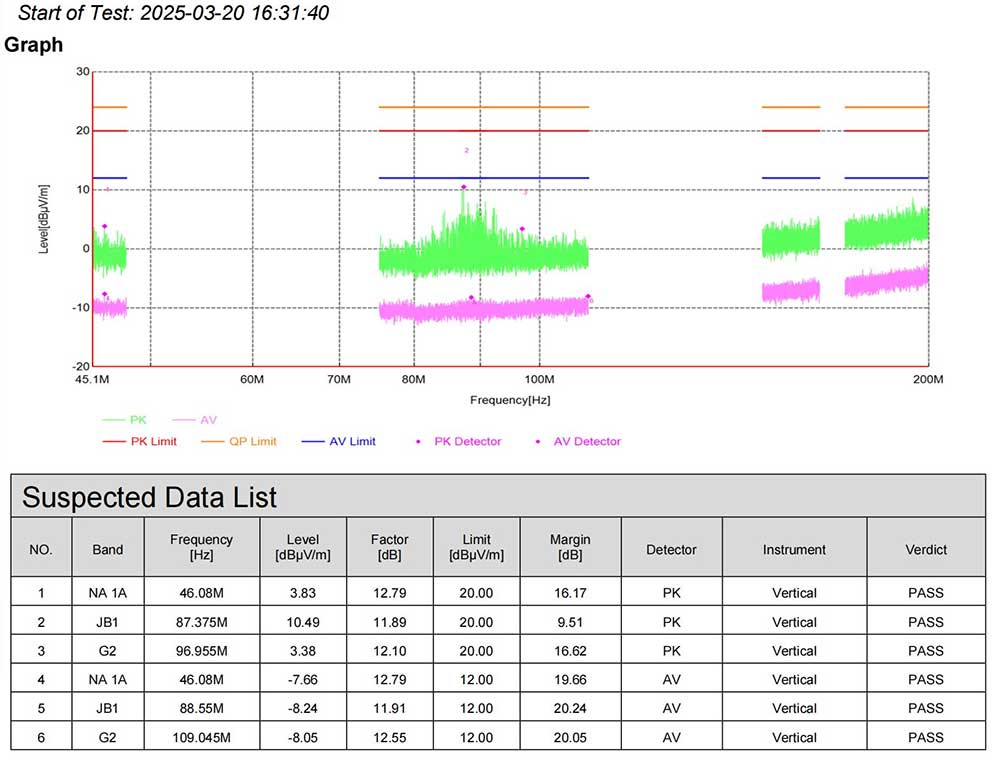
Task: Click the Frequency [Hz] column header
Action: pos(201,547)
